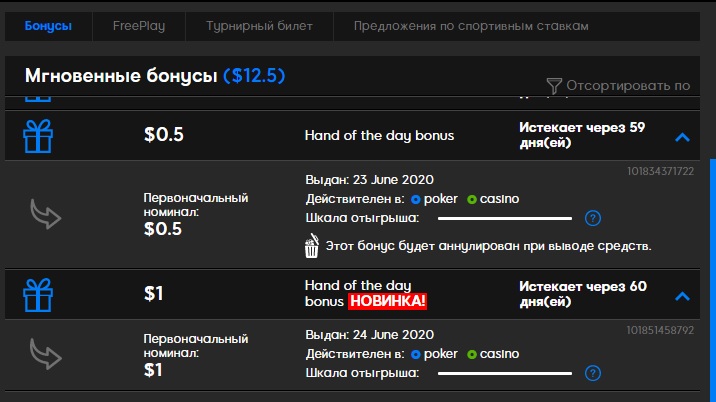Screen dimensions: 716x402
Task: Click the green casino dot in 24 June bonus
Action: 472,354
